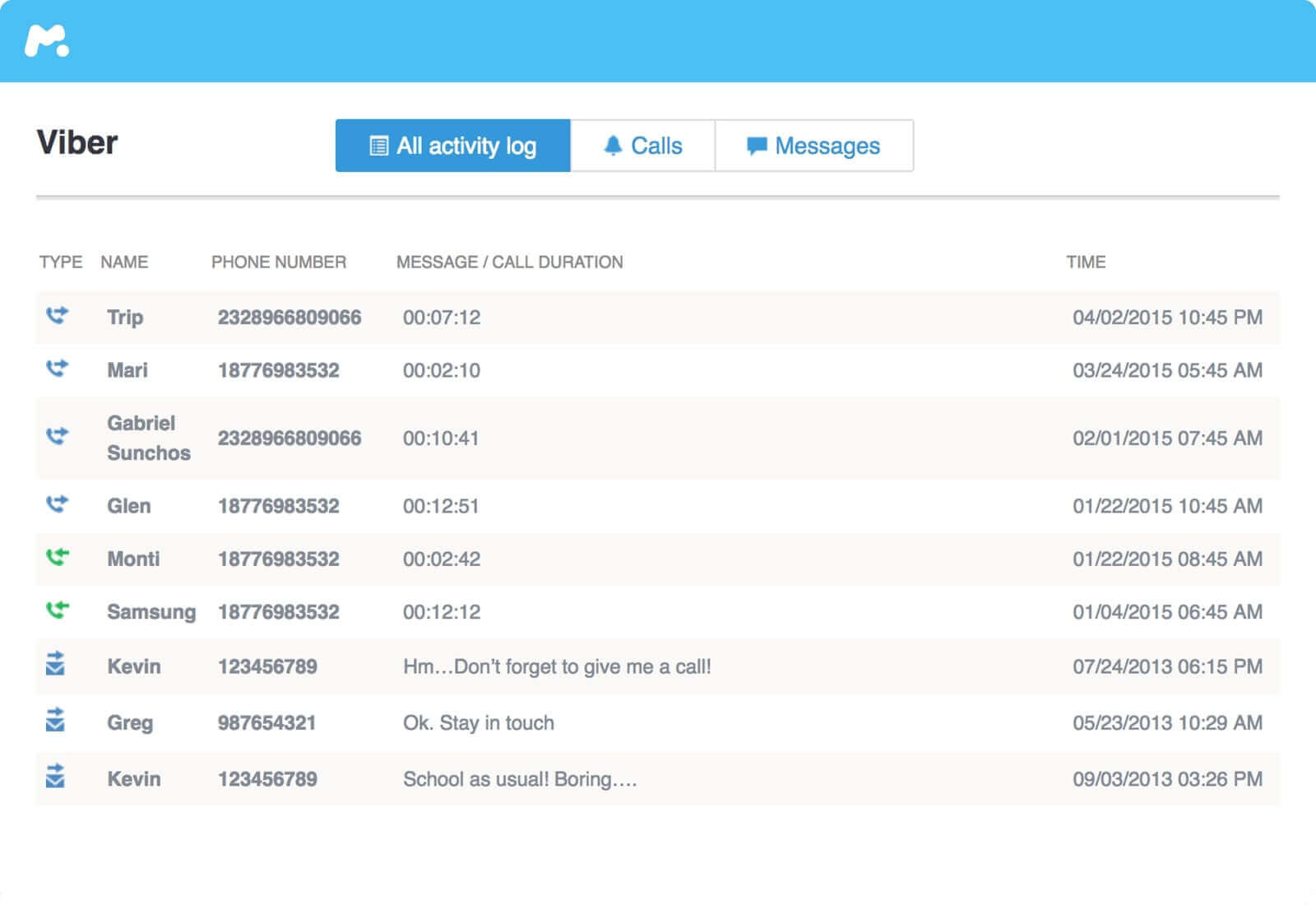The height and width of the screenshot is (905, 1316).
Task: Click the PHONE NUMBER column header
Action: coord(279,262)
